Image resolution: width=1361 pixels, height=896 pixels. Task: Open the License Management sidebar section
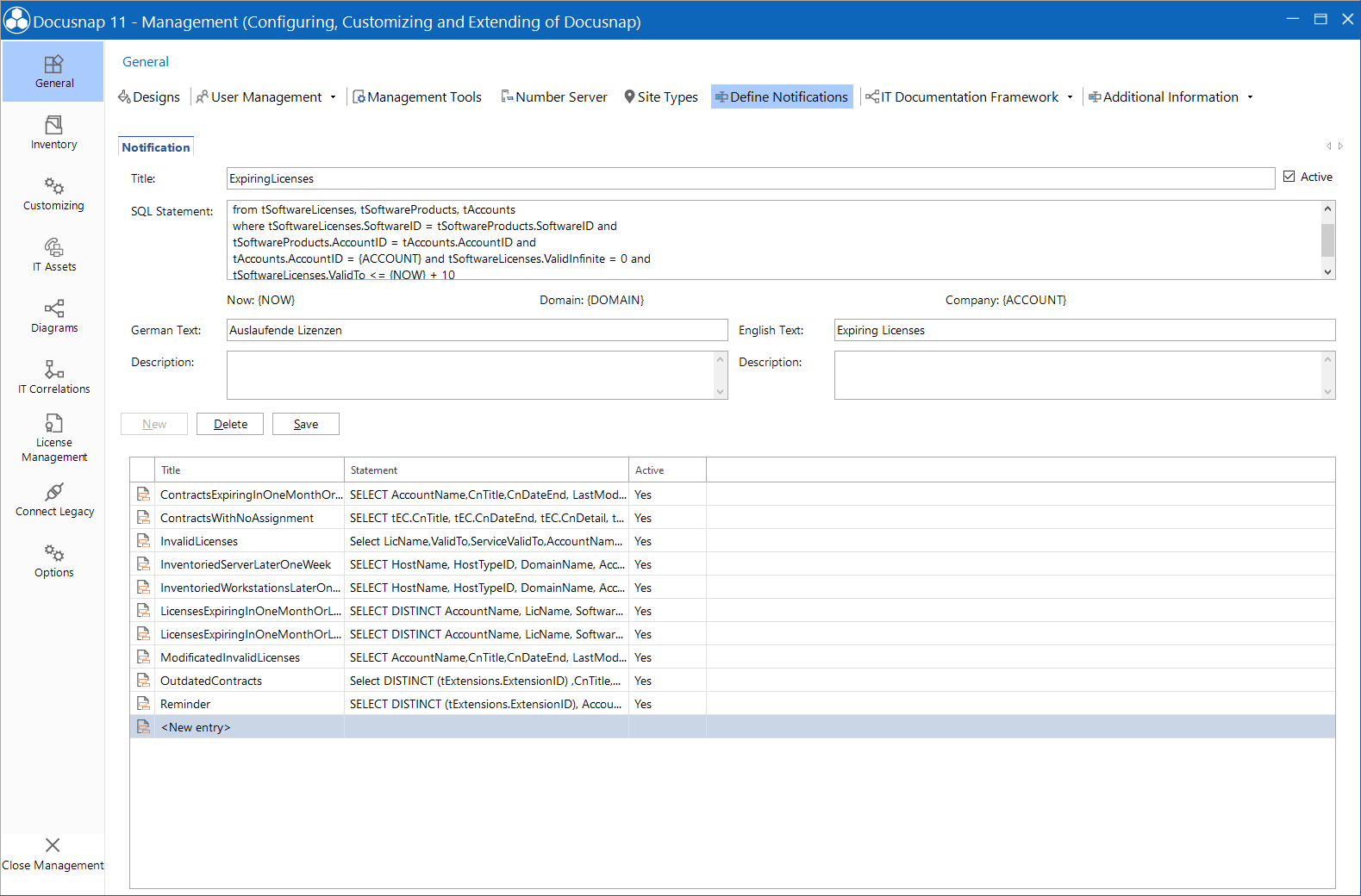click(x=53, y=439)
